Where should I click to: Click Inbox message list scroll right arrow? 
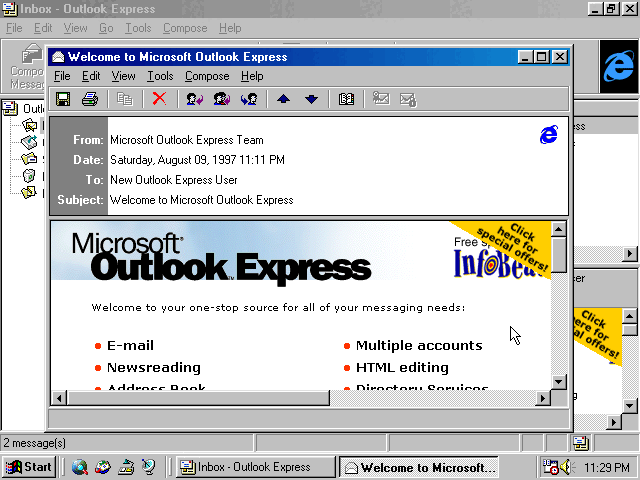point(630,253)
